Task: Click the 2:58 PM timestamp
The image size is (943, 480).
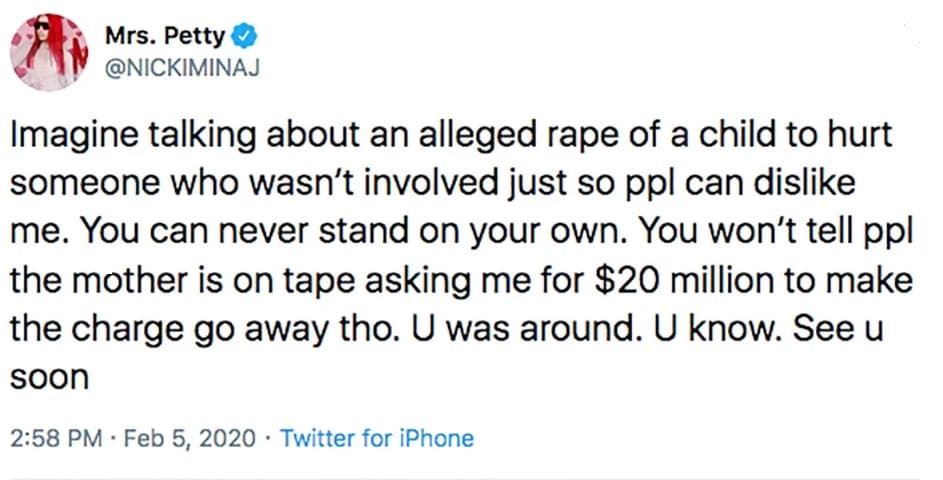Action: tap(57, 438)
